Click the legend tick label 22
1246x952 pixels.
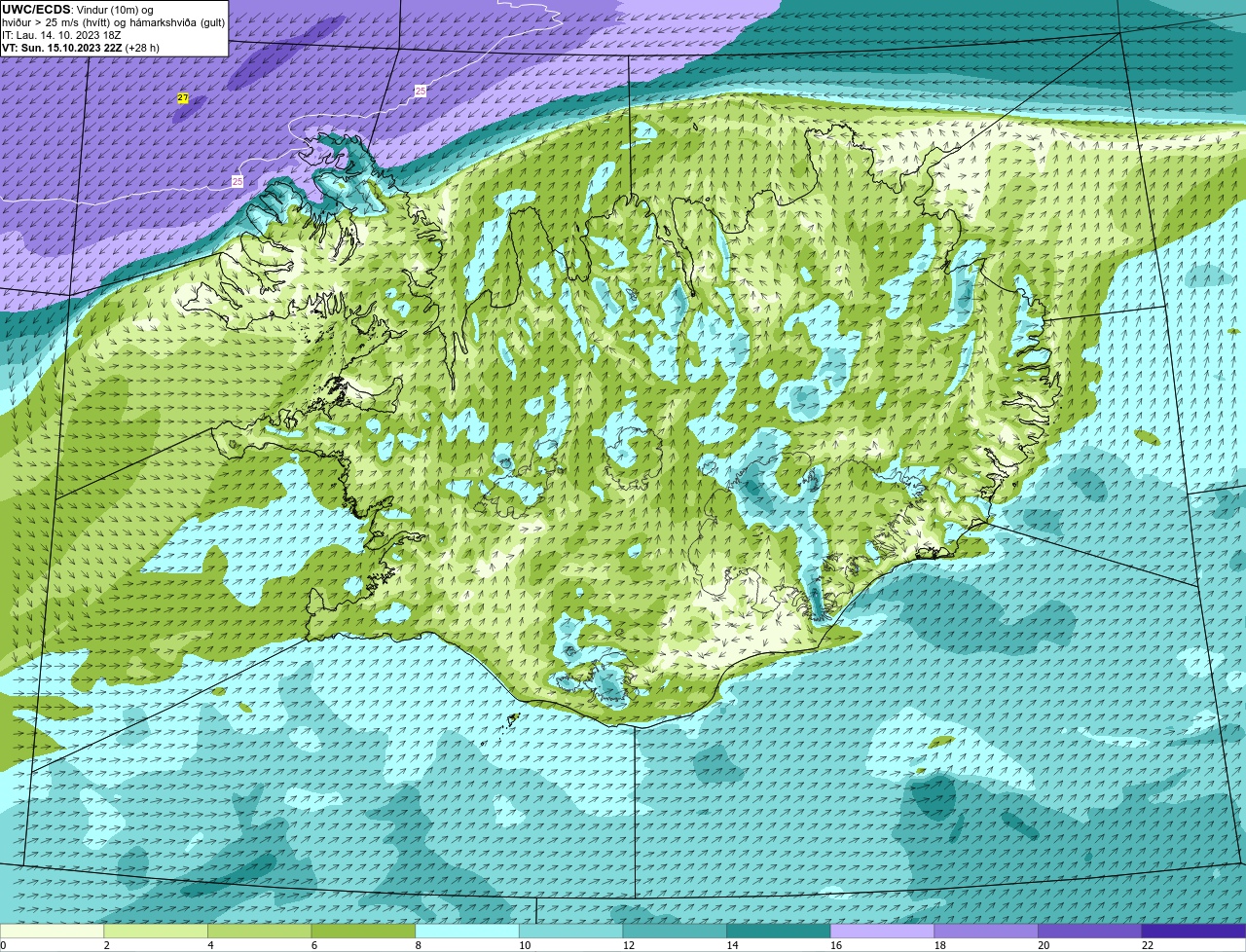pos(1148,945)
